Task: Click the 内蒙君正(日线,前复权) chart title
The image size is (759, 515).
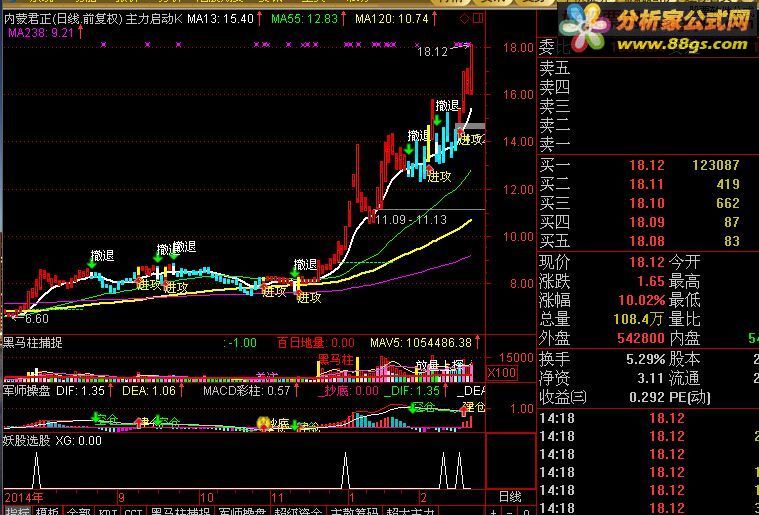Action: [63, 19]
